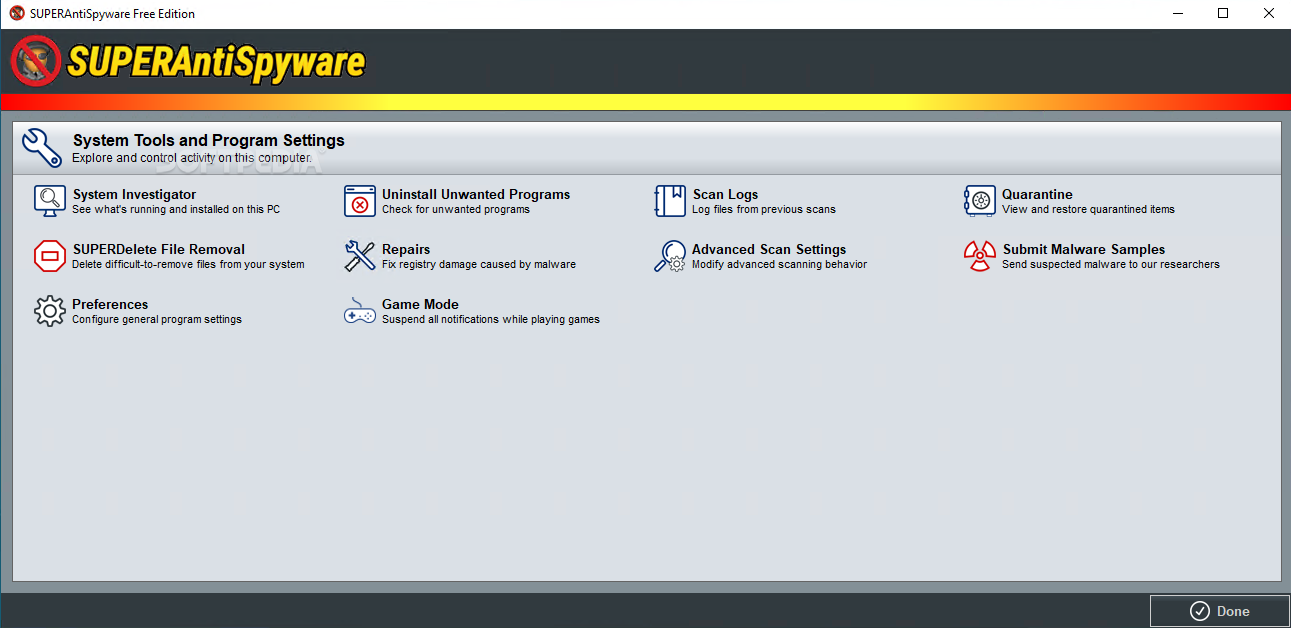Viewport: 1291px width, 628px height.
Task: Click the Game Mode controller icon
Action: pyautogui.click(x=360, y=311)
